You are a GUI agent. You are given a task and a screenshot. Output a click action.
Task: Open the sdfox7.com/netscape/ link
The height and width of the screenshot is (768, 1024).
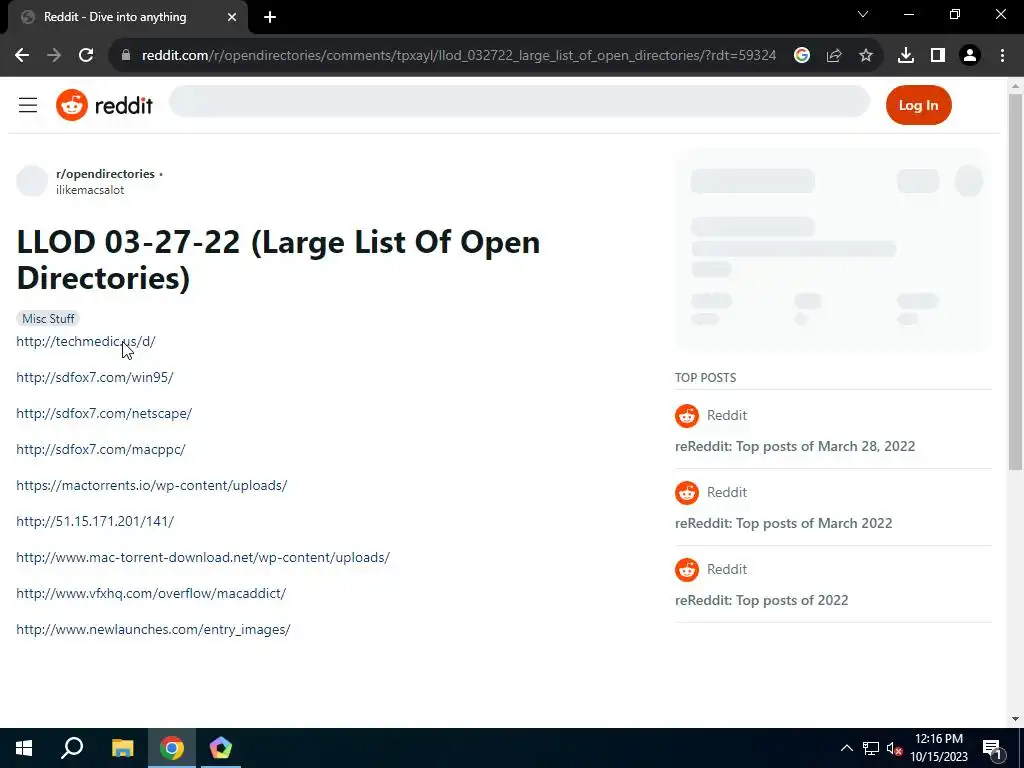104,413
